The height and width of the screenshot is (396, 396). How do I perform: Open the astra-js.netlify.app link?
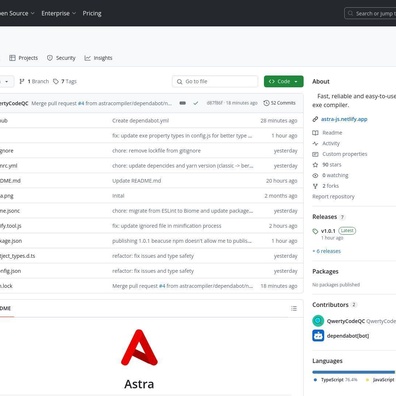click(344, 119)
